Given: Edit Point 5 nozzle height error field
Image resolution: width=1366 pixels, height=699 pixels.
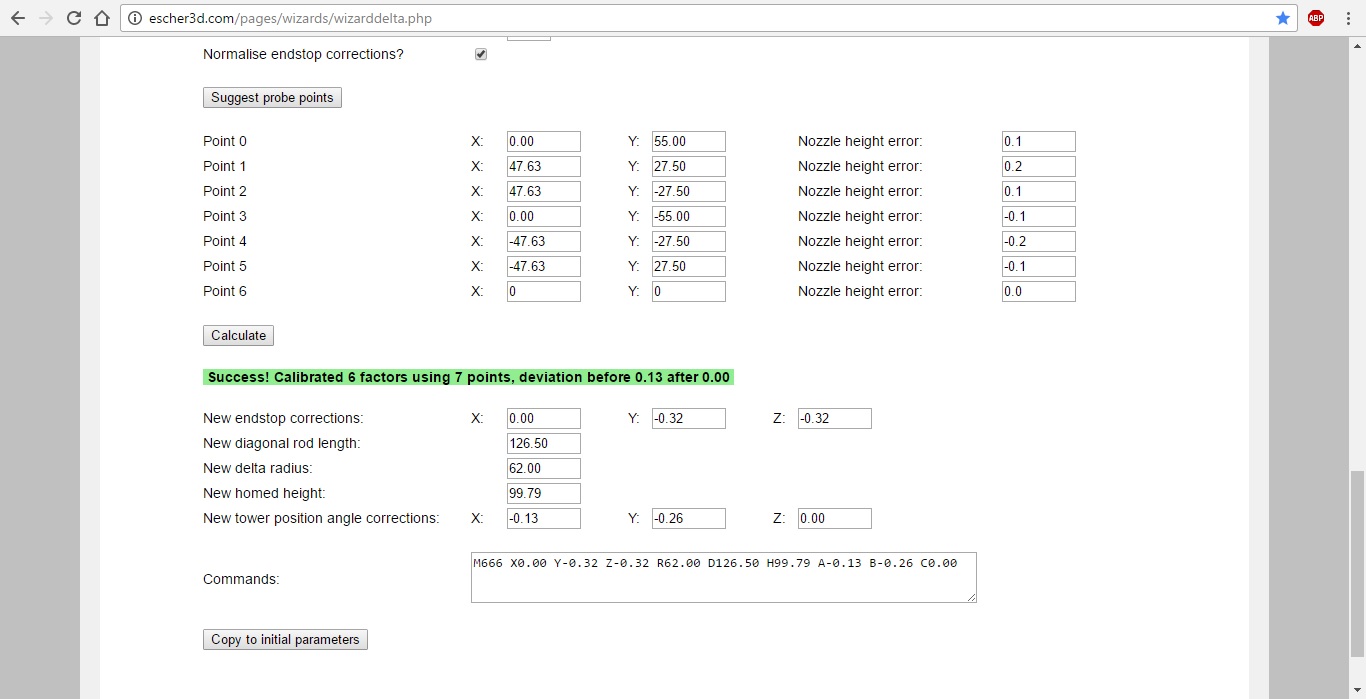Looking at the screenshot, I should [1039, 267].
